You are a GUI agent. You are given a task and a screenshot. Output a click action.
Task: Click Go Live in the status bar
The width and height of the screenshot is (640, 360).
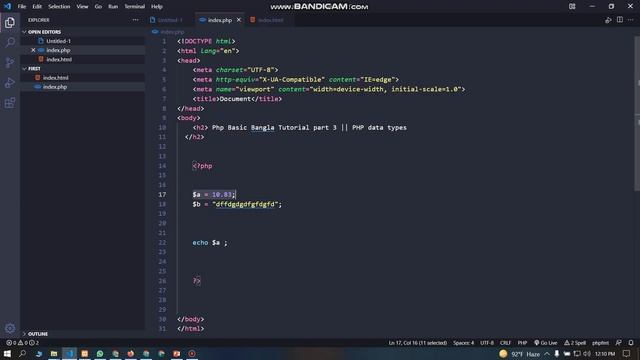coord(546,343)
